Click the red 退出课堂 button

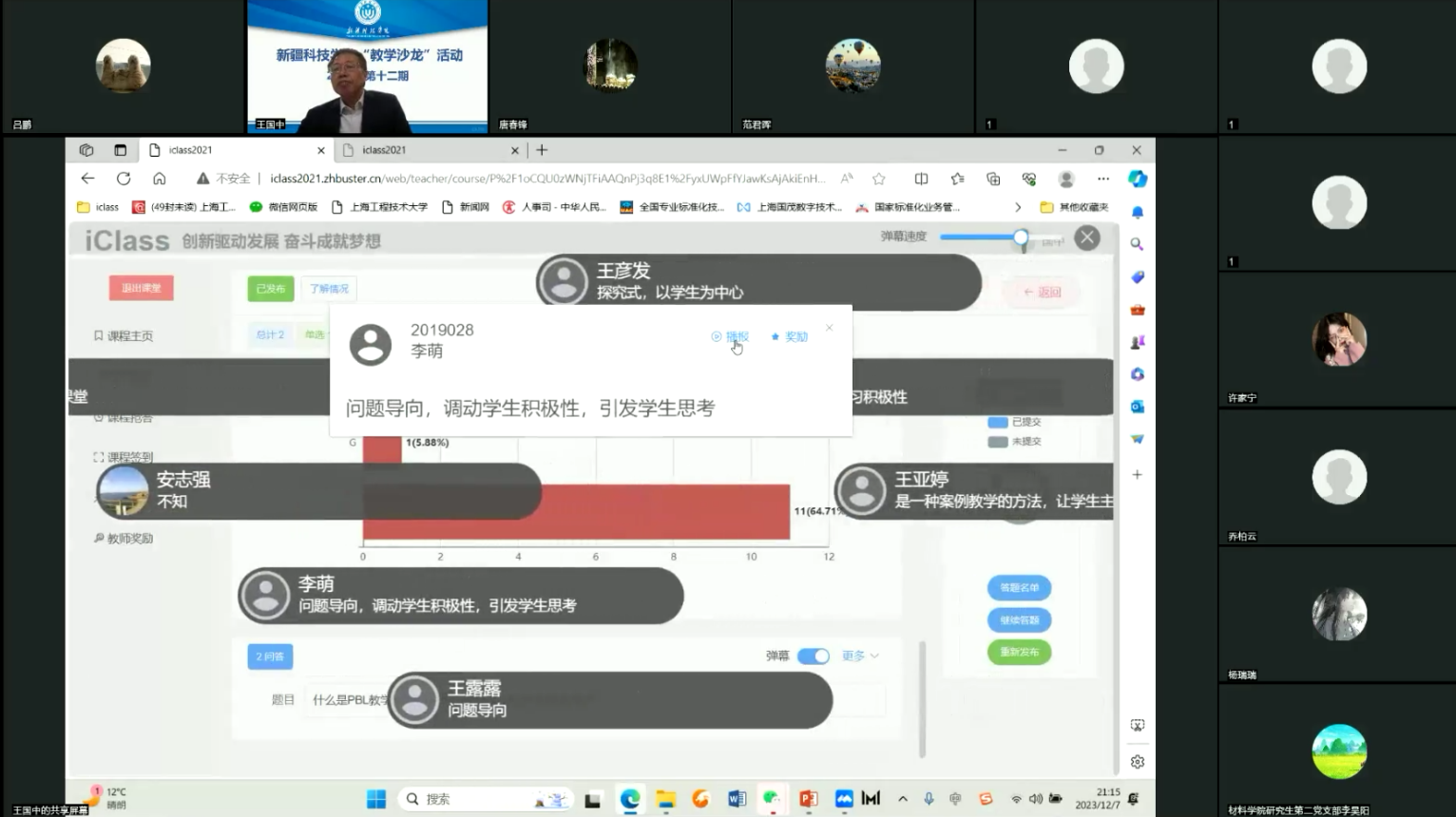coord(141,288)
